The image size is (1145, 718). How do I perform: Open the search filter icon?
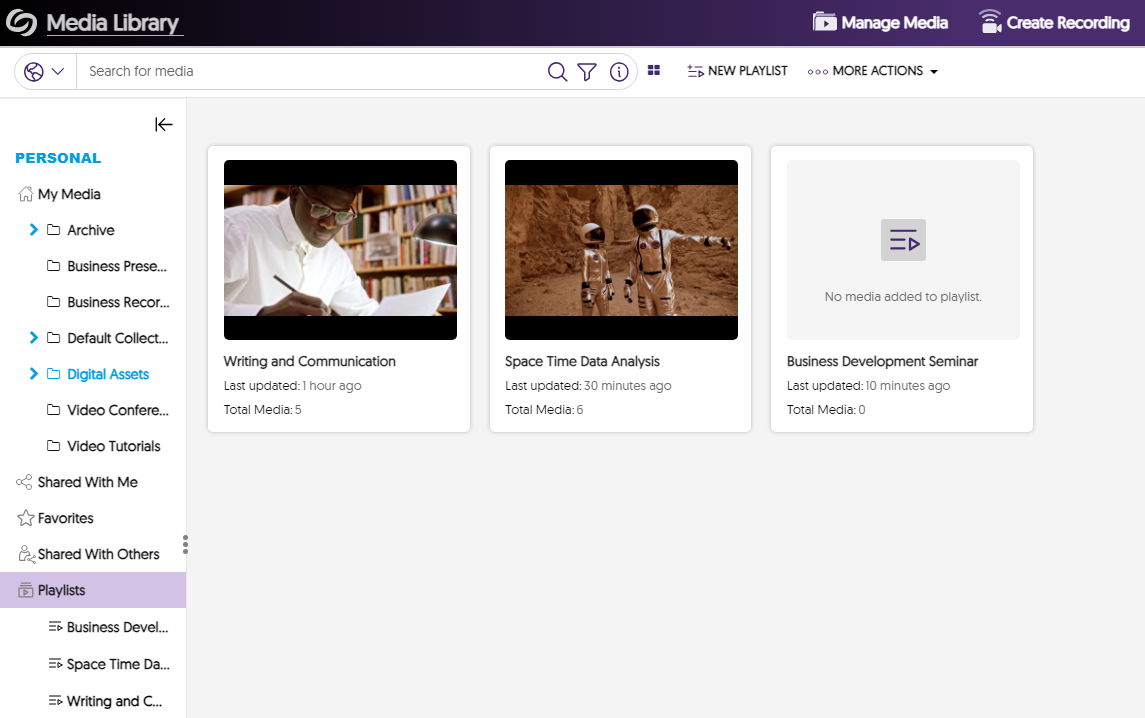(x=587, y=71)
